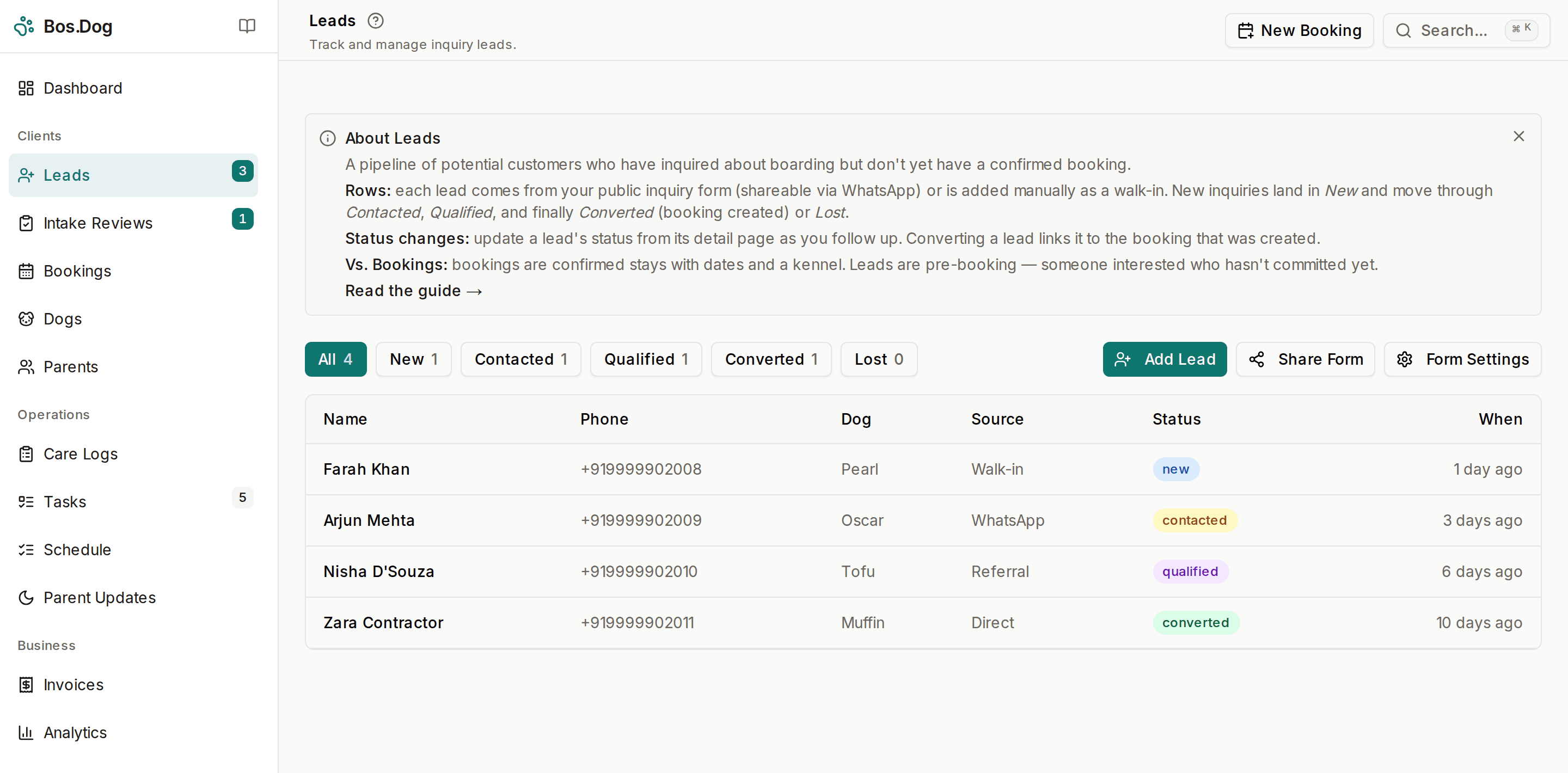1568x773 pixels.
Task: Click the Bos.Dog brand name
Action: tap(78, 26)
